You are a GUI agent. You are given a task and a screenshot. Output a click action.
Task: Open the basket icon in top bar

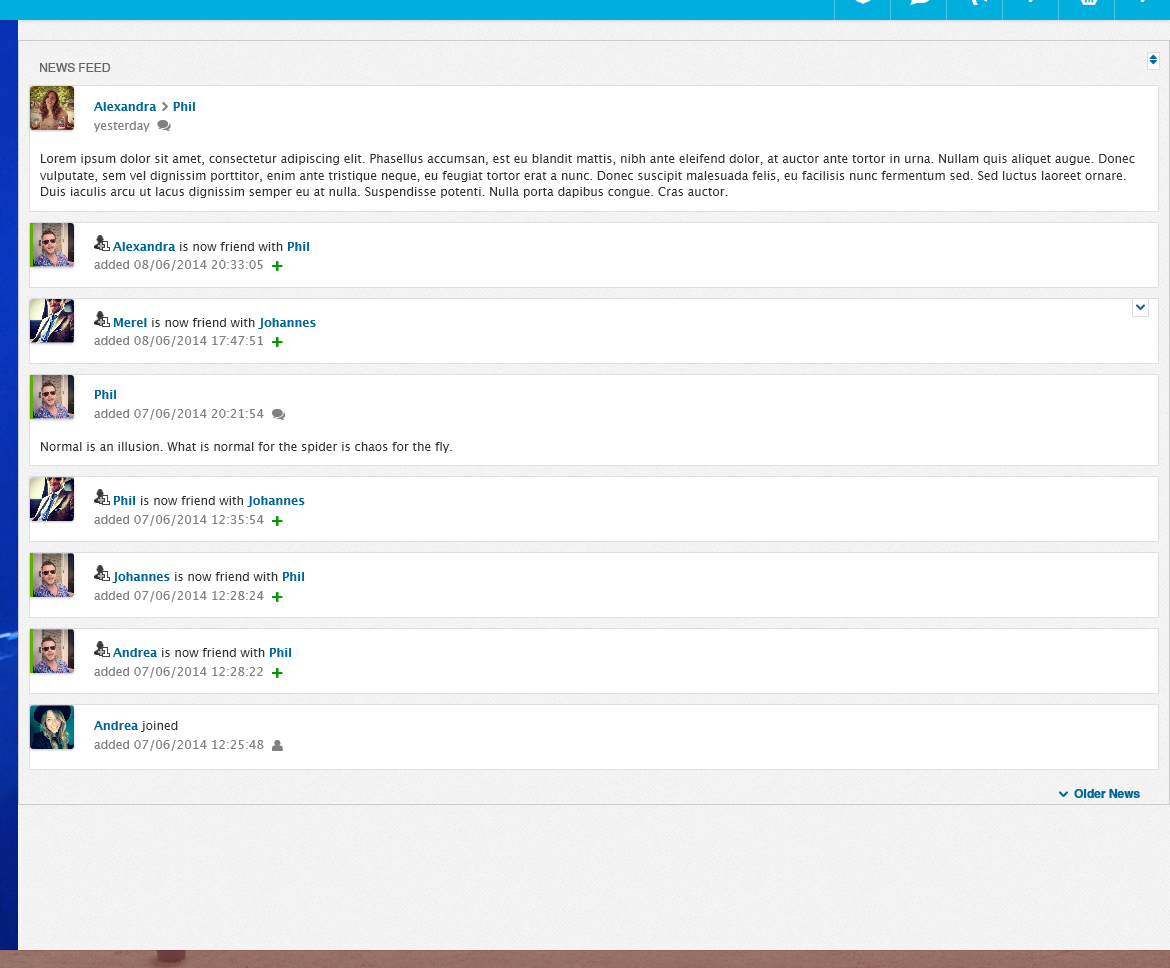click(1087, 4)
